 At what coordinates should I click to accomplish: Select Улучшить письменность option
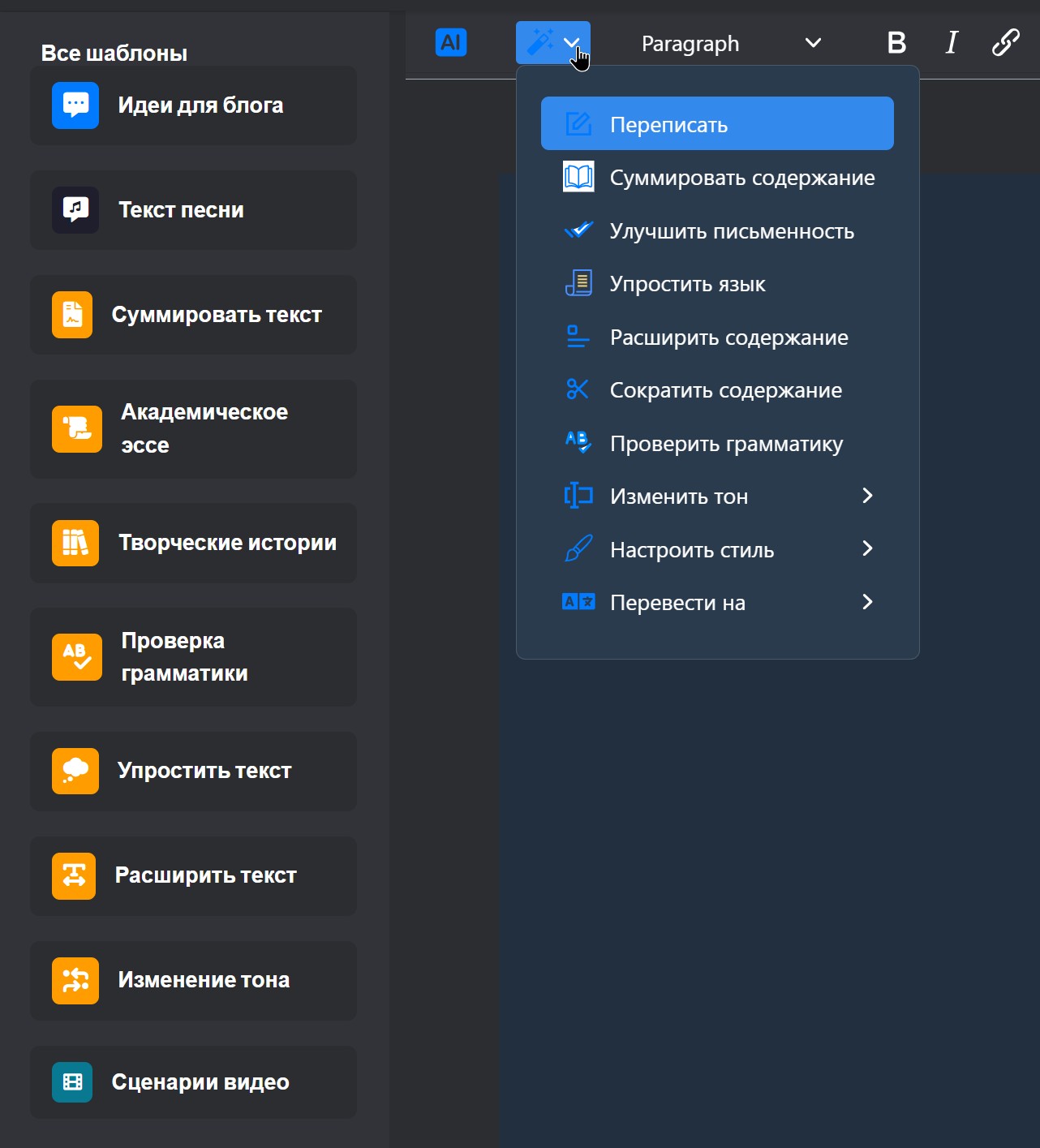pos(717,231)
